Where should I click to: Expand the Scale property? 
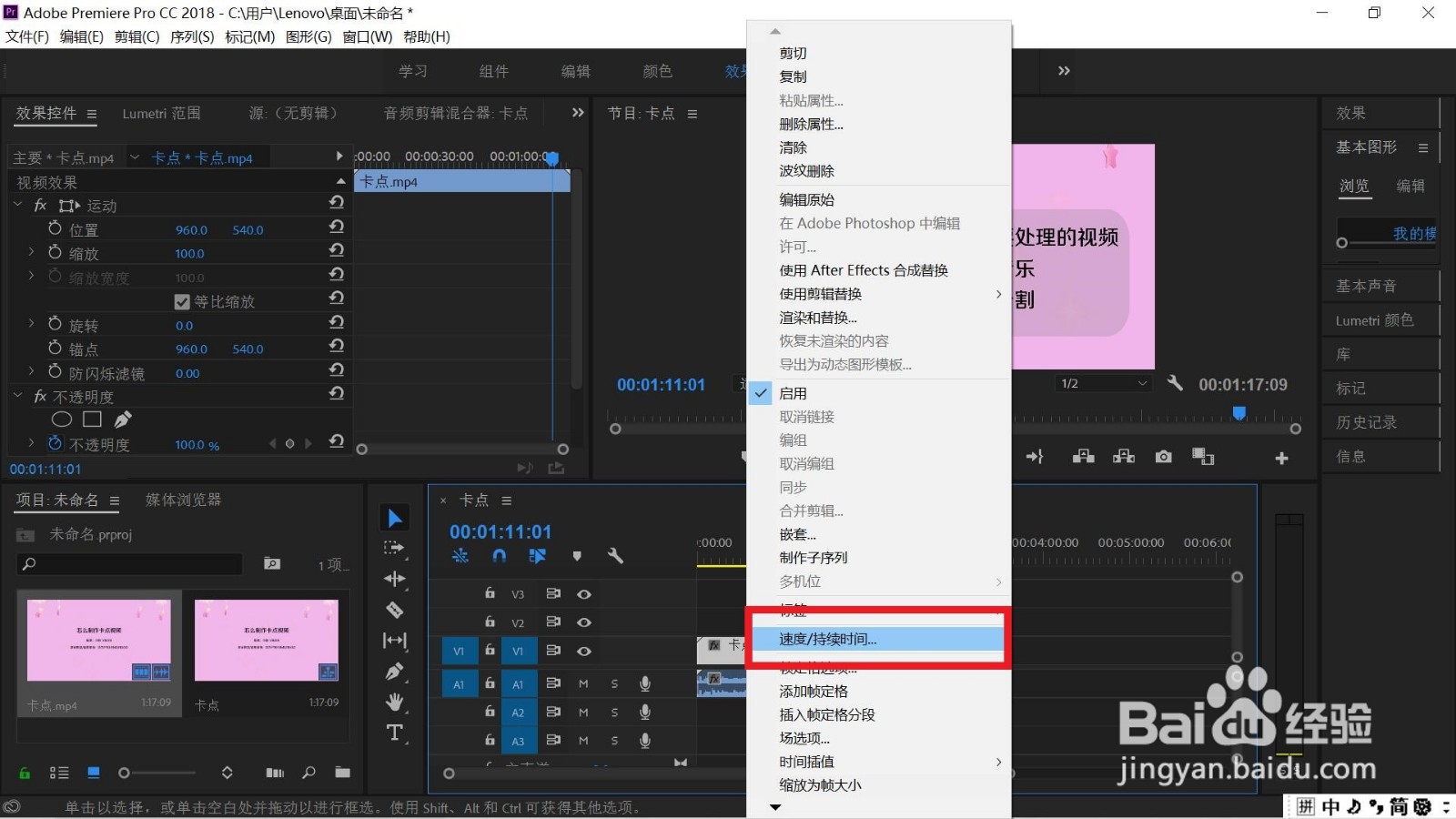tap(31, 250)
